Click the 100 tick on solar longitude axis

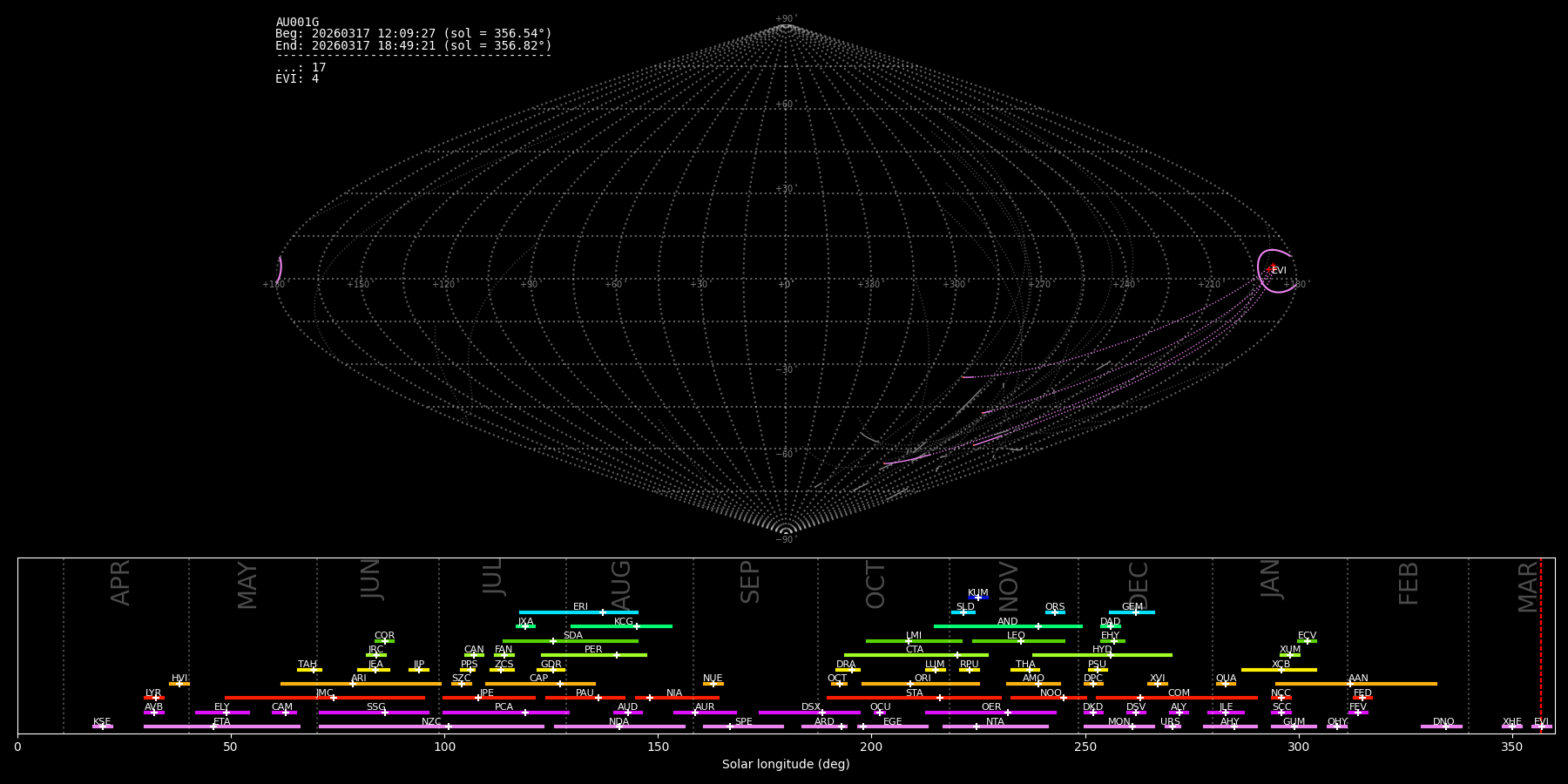pyautogui.click(x=444, y=747)
